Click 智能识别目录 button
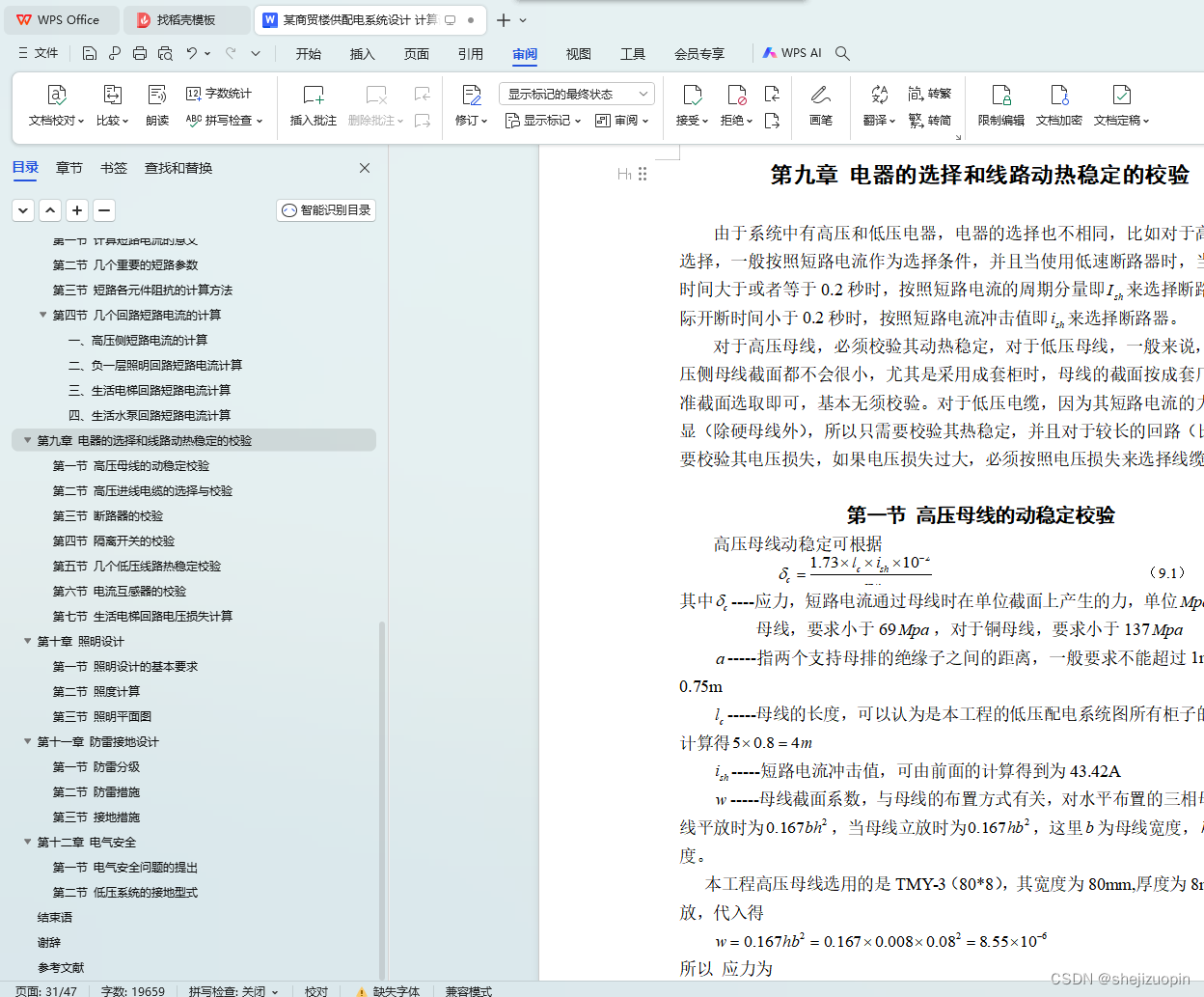Image resolution: width=1204 pixels, height=997 pixels. click(x=326, y=209)
